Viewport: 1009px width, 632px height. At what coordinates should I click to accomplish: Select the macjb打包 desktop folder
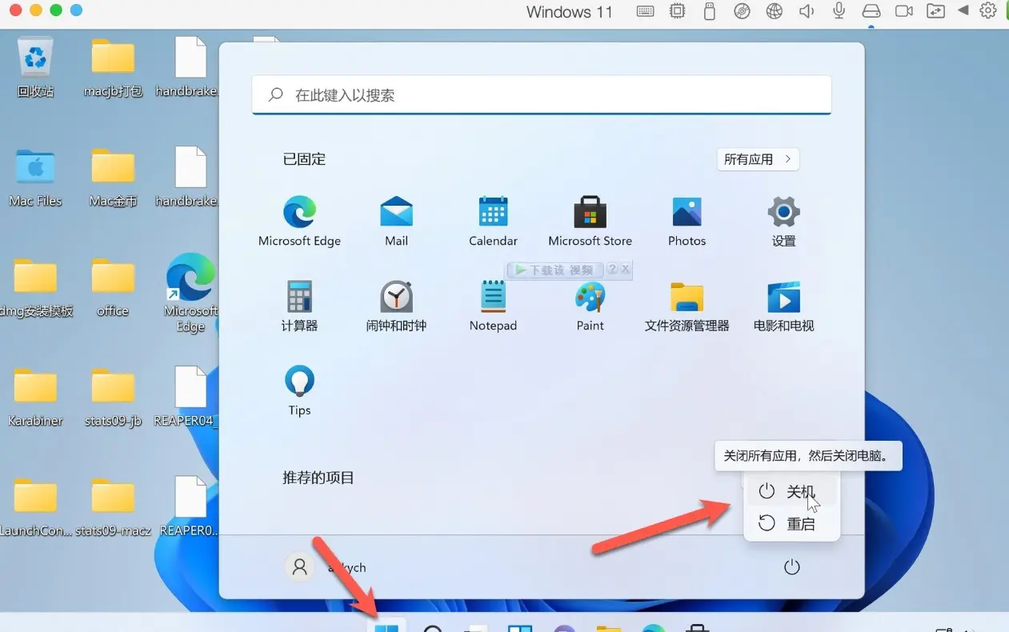113,67
